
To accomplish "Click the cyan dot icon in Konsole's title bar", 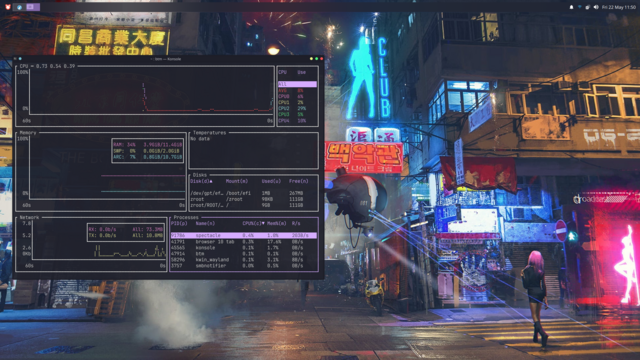I will [x=20, y=59].
